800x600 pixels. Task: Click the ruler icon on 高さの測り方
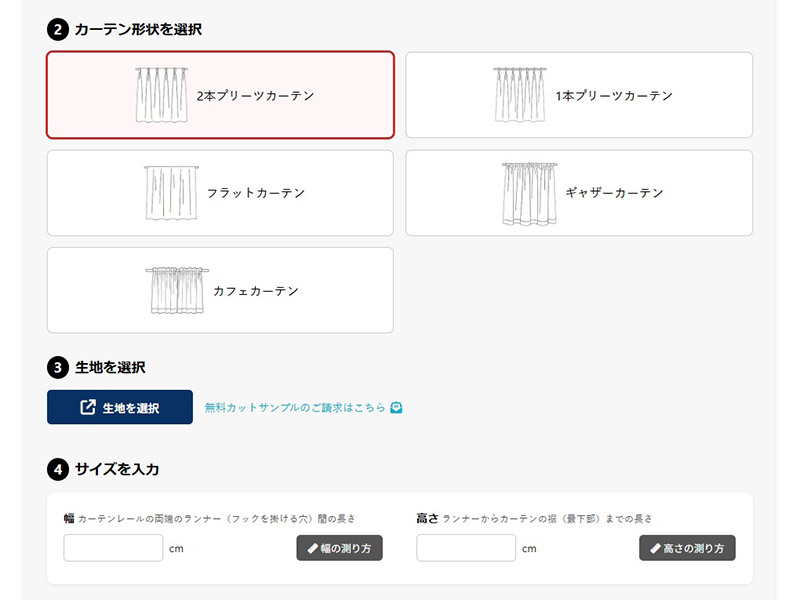(x=655, y=548)
